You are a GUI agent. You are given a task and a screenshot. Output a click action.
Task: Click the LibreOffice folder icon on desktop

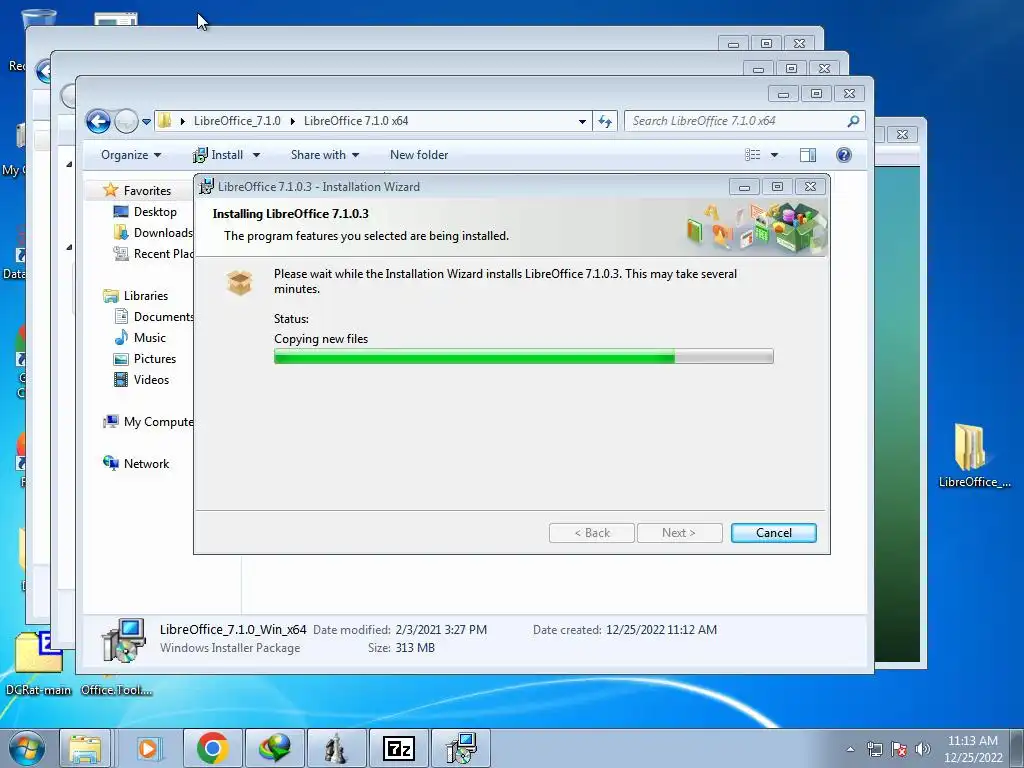(970, 448)
